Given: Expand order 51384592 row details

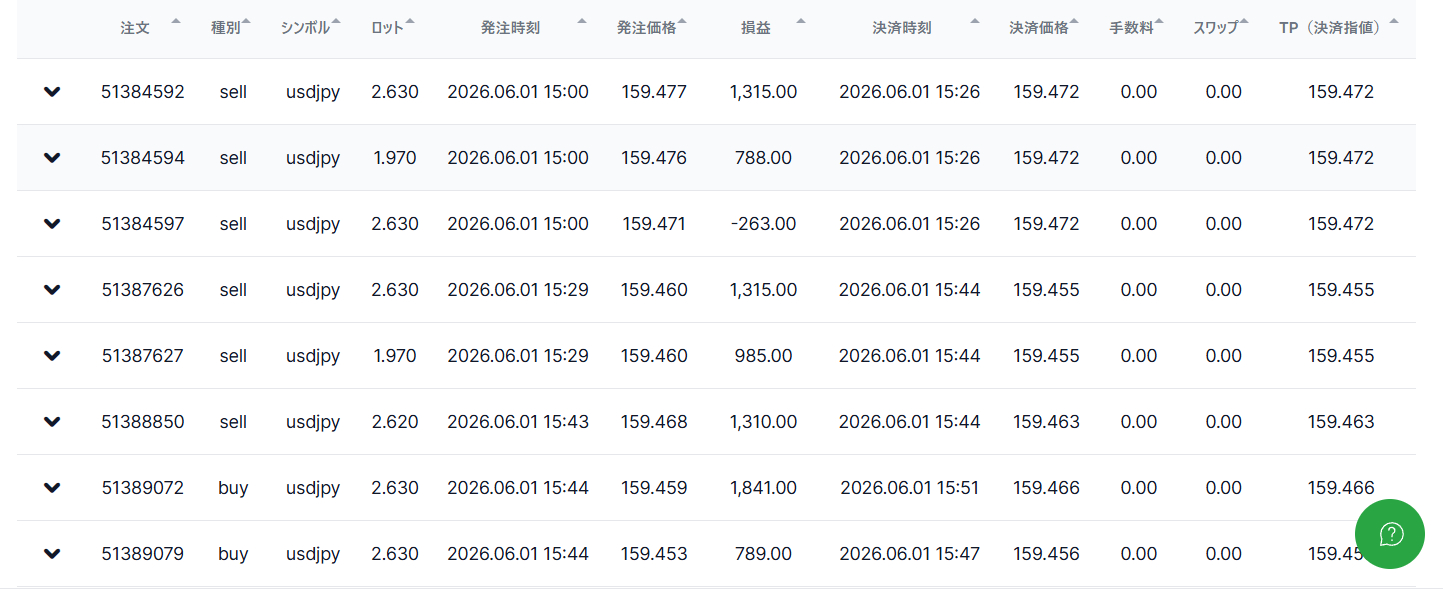Looking at the screenshot, I should coord(52,92).
